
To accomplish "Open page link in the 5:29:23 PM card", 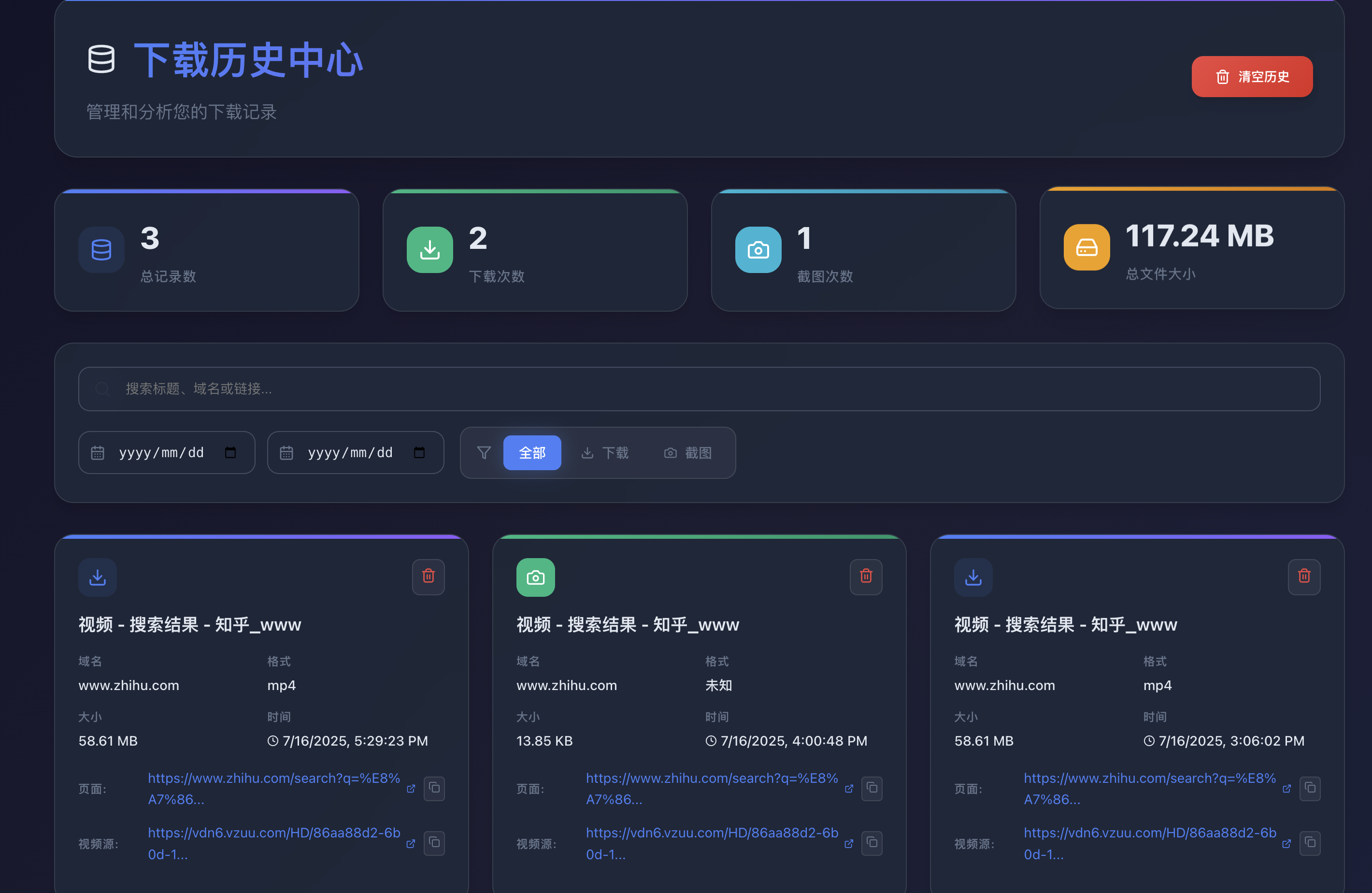I will (x=274, y=789).
